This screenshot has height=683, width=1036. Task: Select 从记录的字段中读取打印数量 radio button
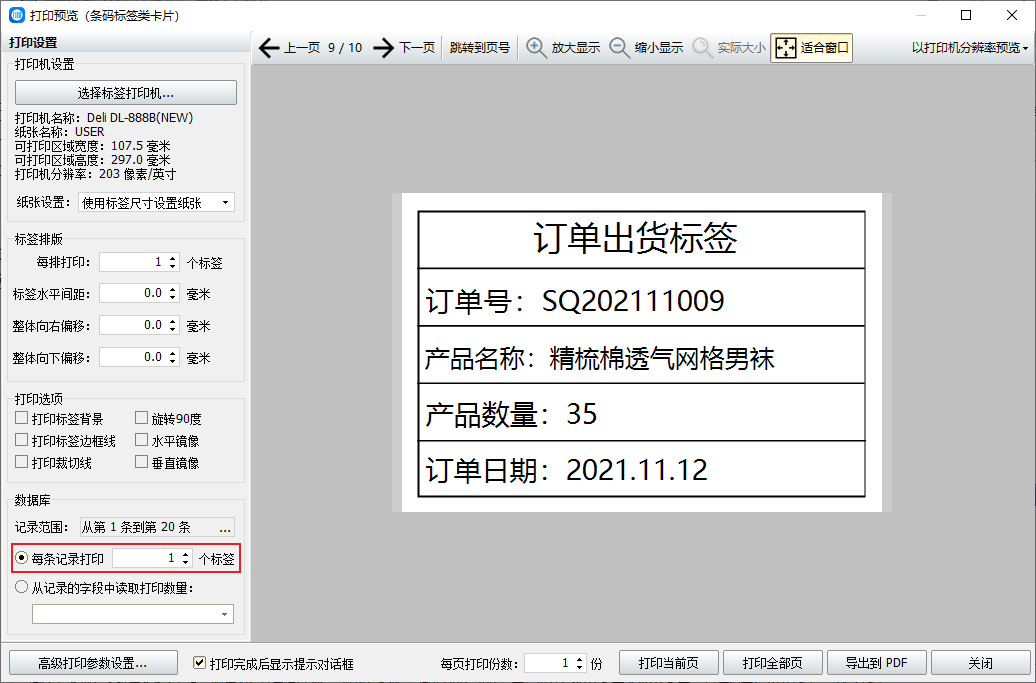pos(22,587)
